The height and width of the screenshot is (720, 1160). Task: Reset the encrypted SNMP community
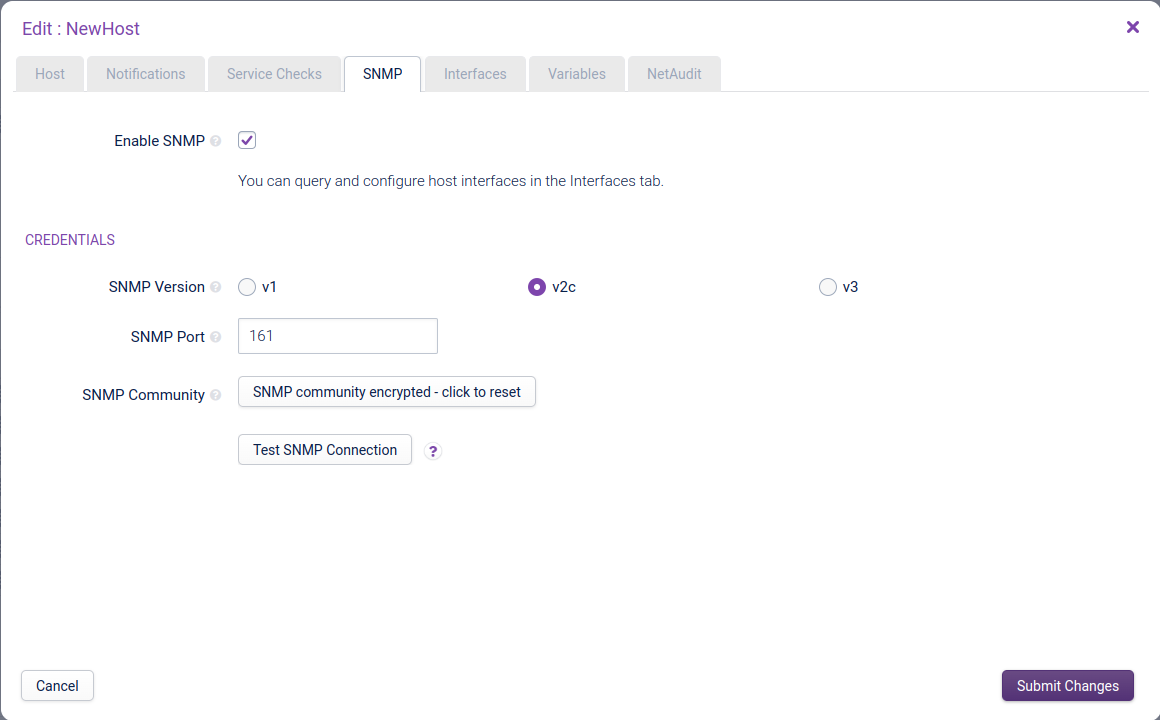[x=387, y=392]
